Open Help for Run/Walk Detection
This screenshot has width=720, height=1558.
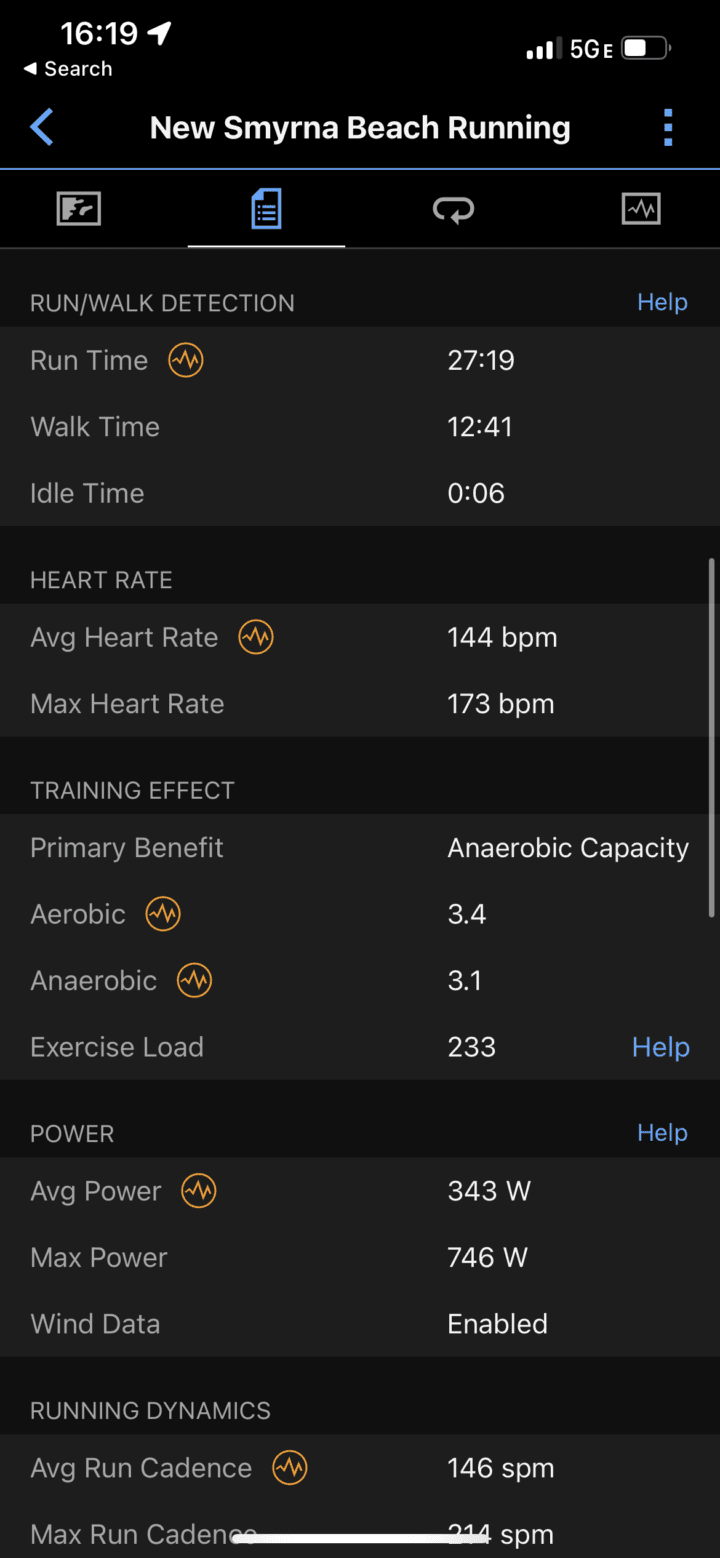point(662,302)
